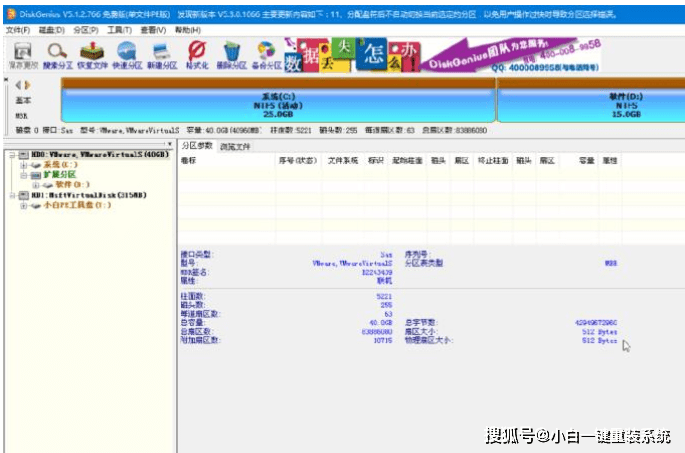The height and width of the screenshot is (453, 685).
Task: Open the 硬盘(D) menu
Action: pyautogui.click(x=52, y=30)
